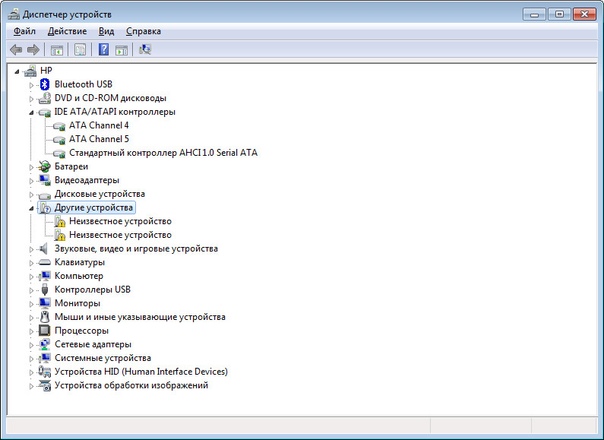The height and width of the screenshot is (440, 604).
Task: Click the Back arrow toolbar icon
Action: point(16,50)
